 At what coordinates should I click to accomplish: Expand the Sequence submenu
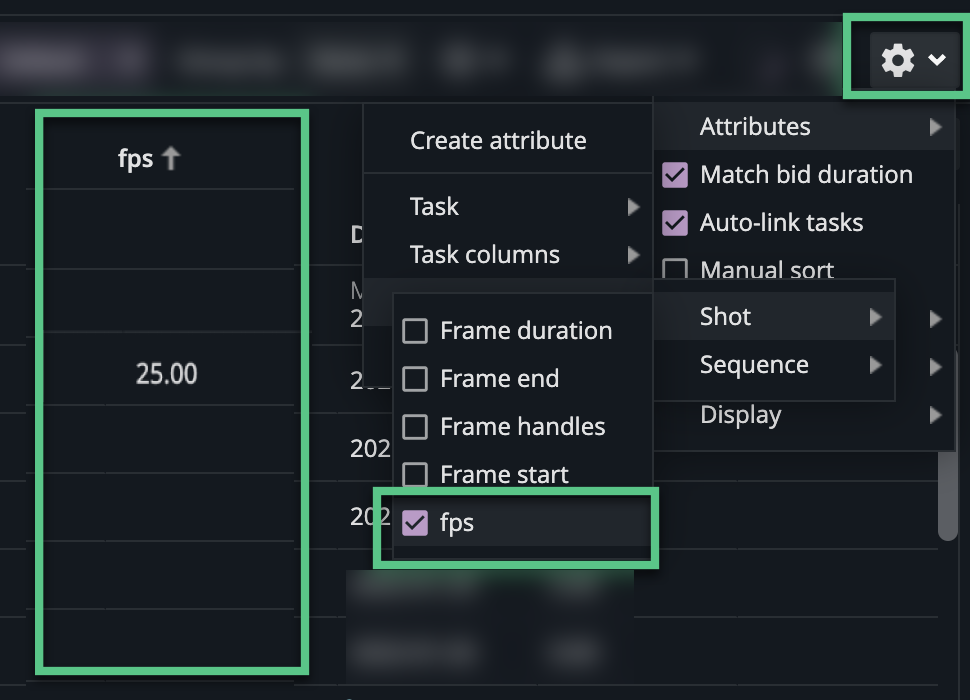pyautogui.click(x=770, y=364)
